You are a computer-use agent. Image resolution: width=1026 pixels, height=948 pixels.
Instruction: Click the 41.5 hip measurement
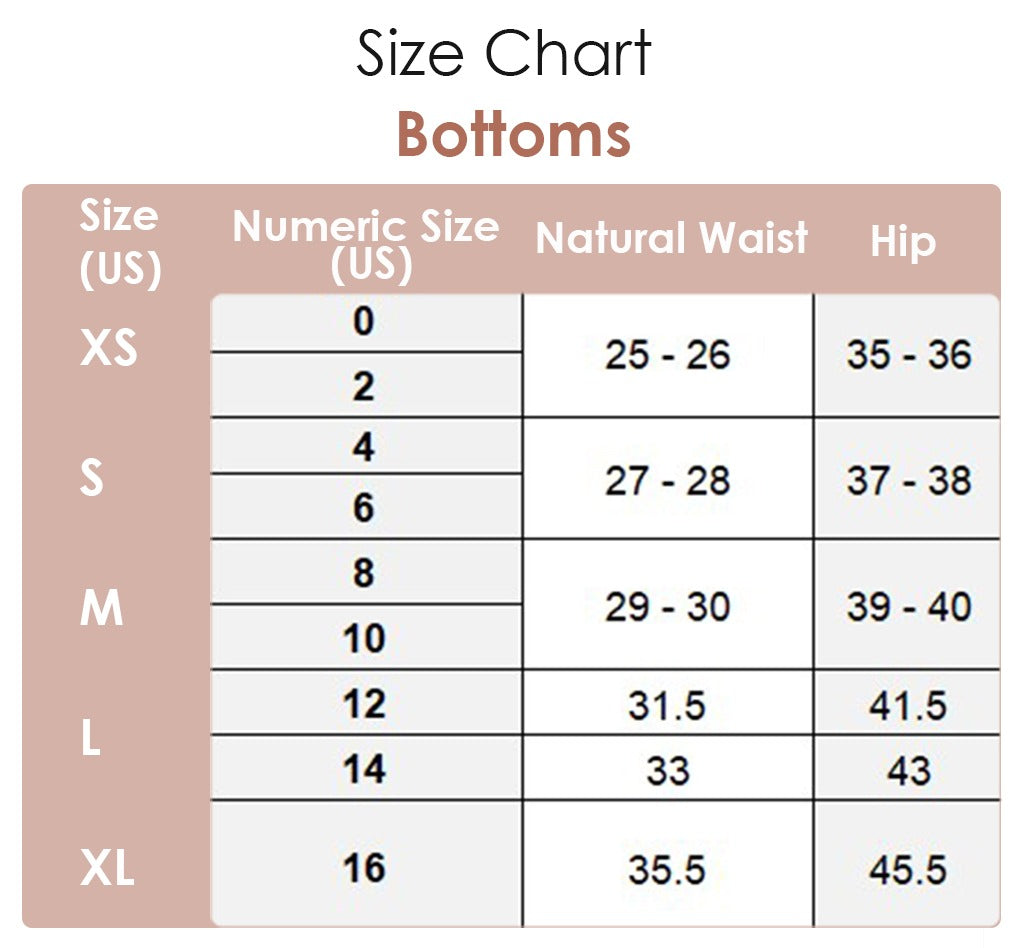click(908, 705)
